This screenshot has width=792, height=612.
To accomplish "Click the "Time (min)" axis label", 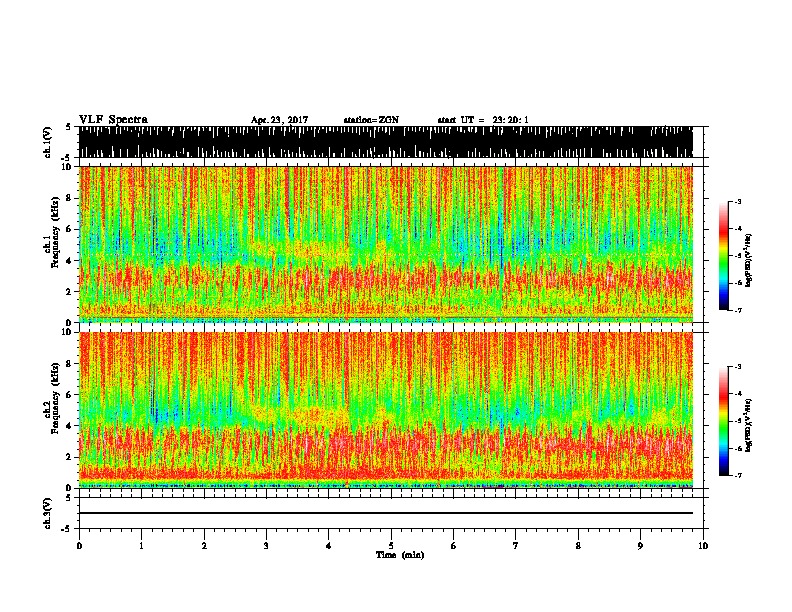I will (x=400, y=555).
